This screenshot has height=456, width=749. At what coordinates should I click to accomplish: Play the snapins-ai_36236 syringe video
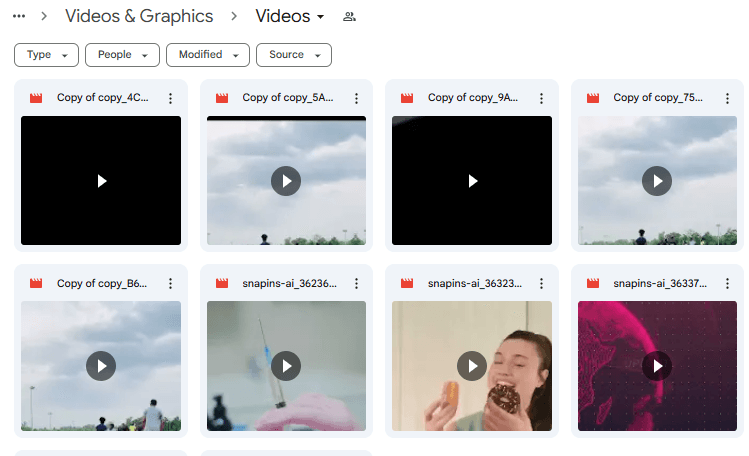(286, 366)
